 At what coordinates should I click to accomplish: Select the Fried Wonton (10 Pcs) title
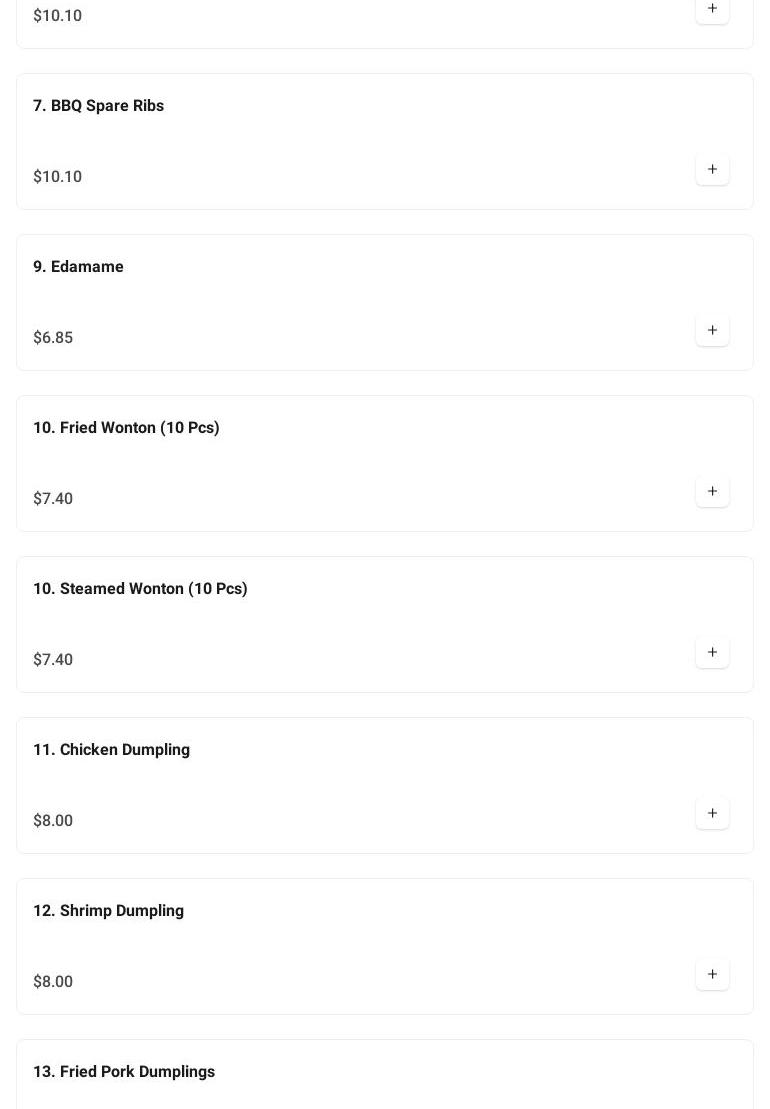coord(126,428)
